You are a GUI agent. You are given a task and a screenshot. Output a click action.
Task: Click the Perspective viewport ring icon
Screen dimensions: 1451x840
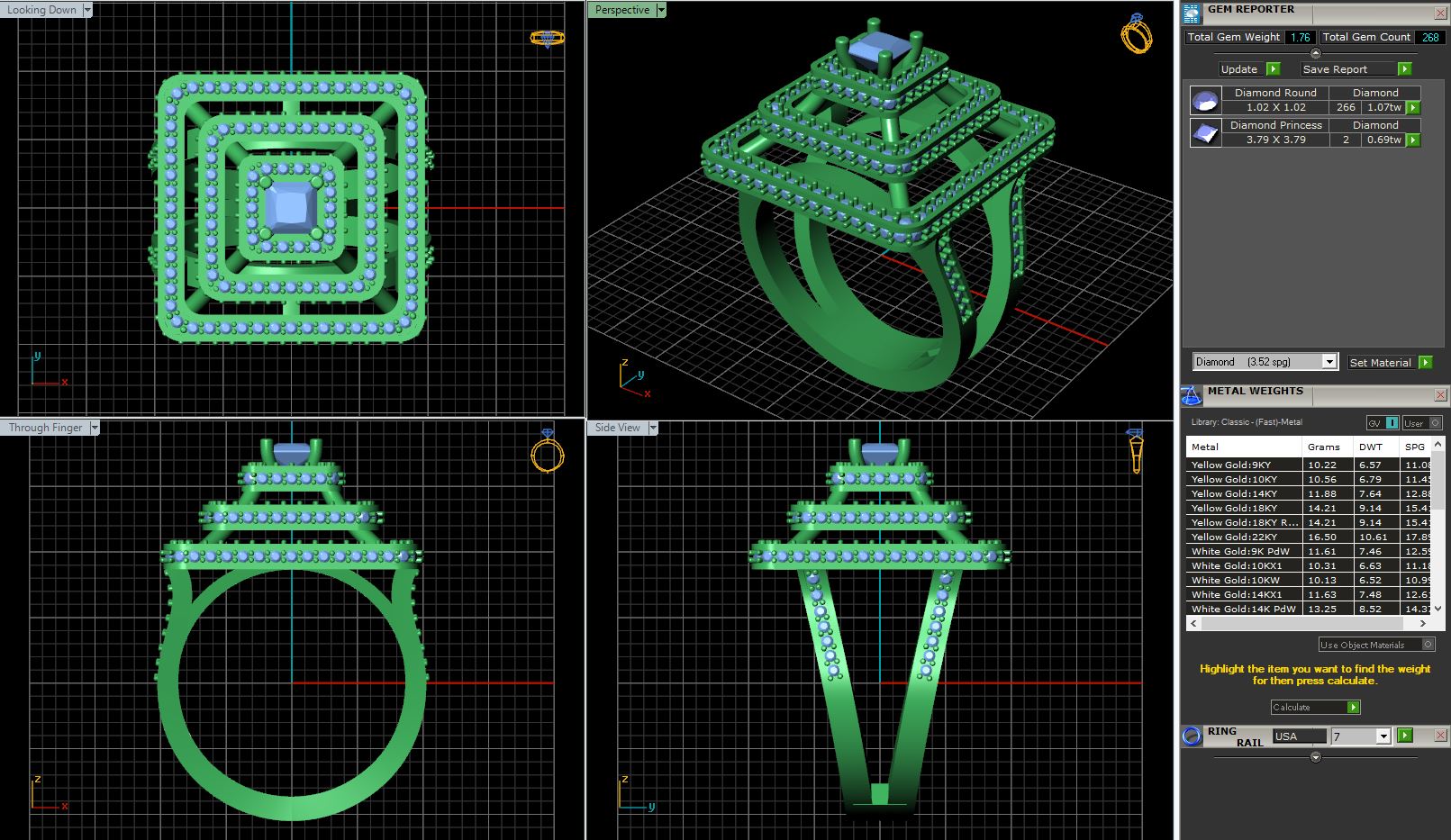pyautogui.click(x=1136, y=34)
